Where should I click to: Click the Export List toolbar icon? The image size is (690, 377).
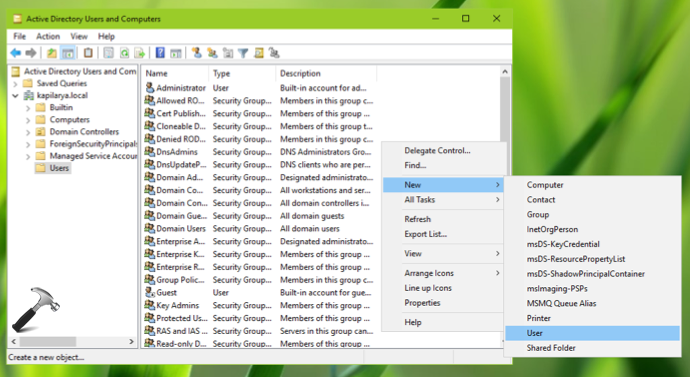(140, 53)
